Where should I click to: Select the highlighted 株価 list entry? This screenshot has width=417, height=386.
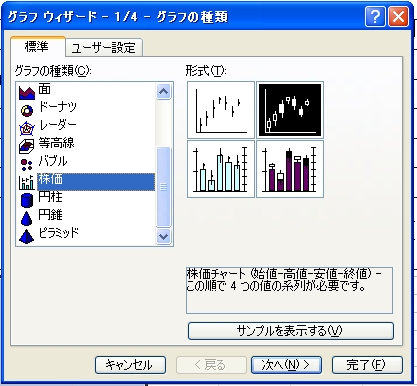(x=96, y=182)
